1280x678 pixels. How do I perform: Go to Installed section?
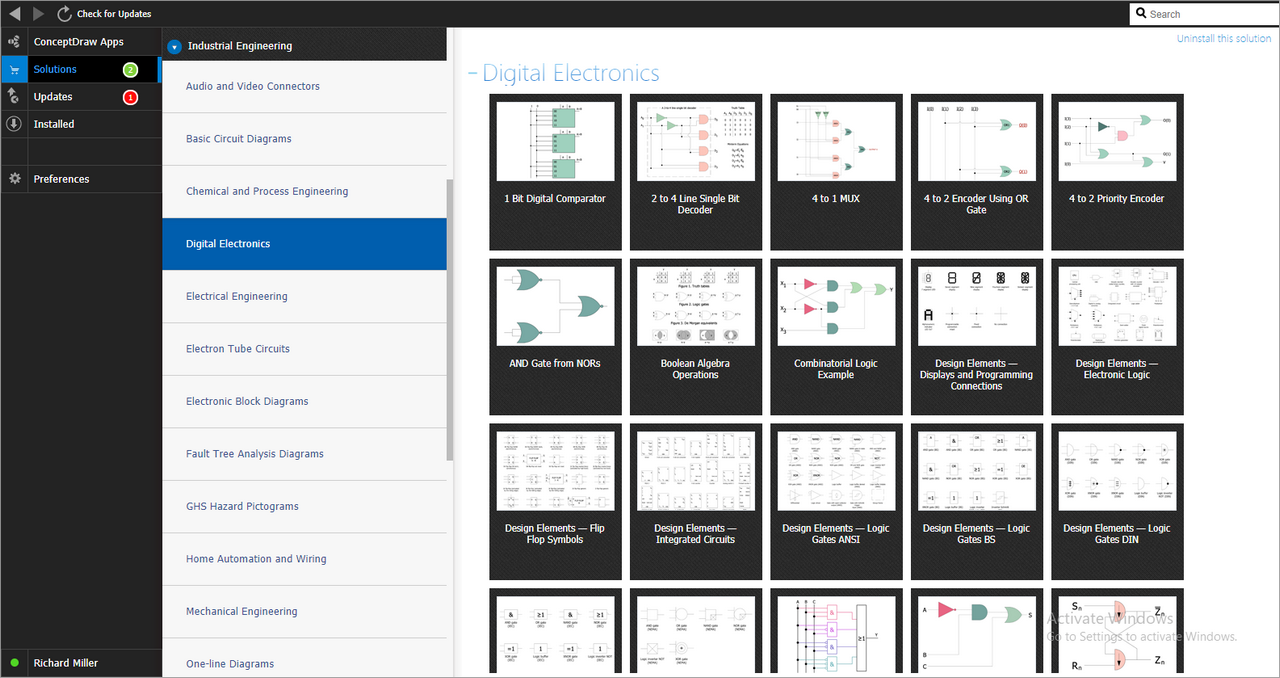pyautogui.click(x=54, y=124)
